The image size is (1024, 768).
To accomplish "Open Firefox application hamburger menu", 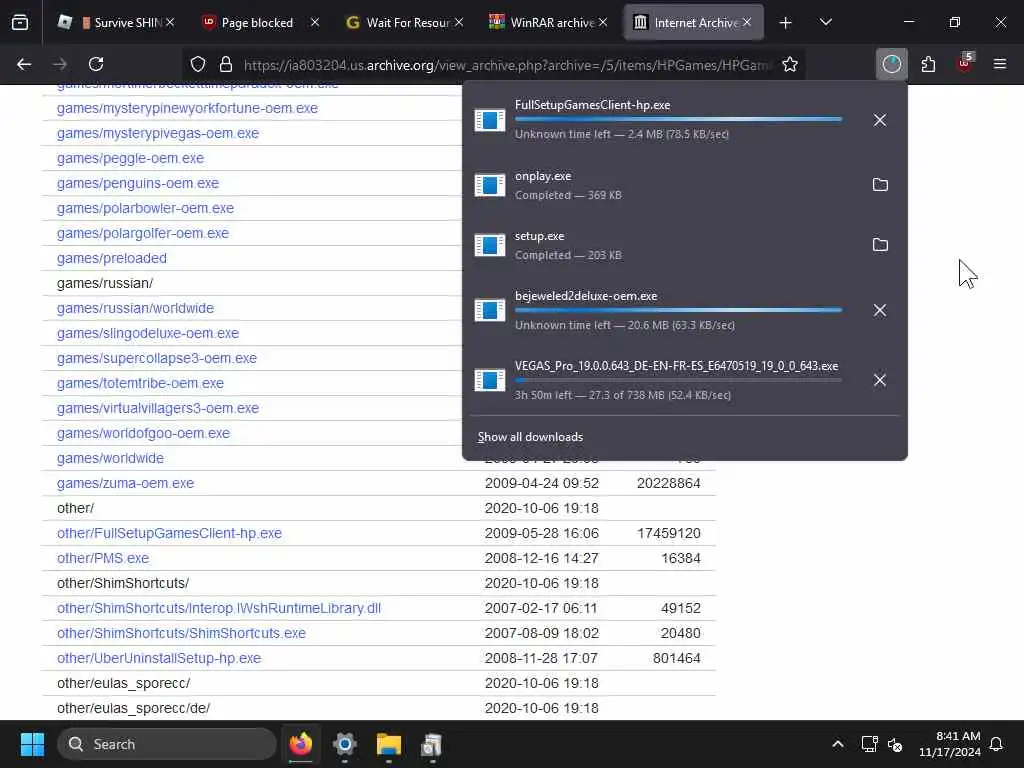I will coord(1000,64).
